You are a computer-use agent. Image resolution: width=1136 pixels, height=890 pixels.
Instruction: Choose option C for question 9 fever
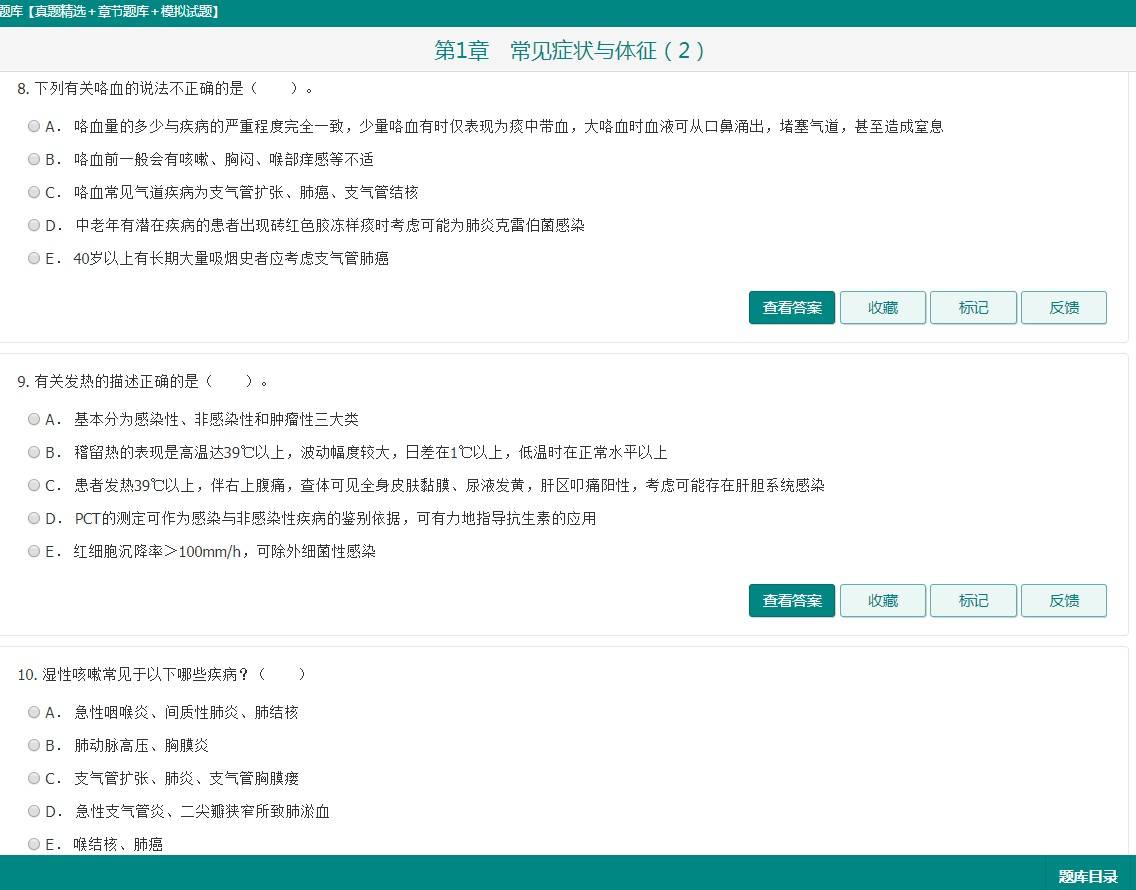point(34,486)
